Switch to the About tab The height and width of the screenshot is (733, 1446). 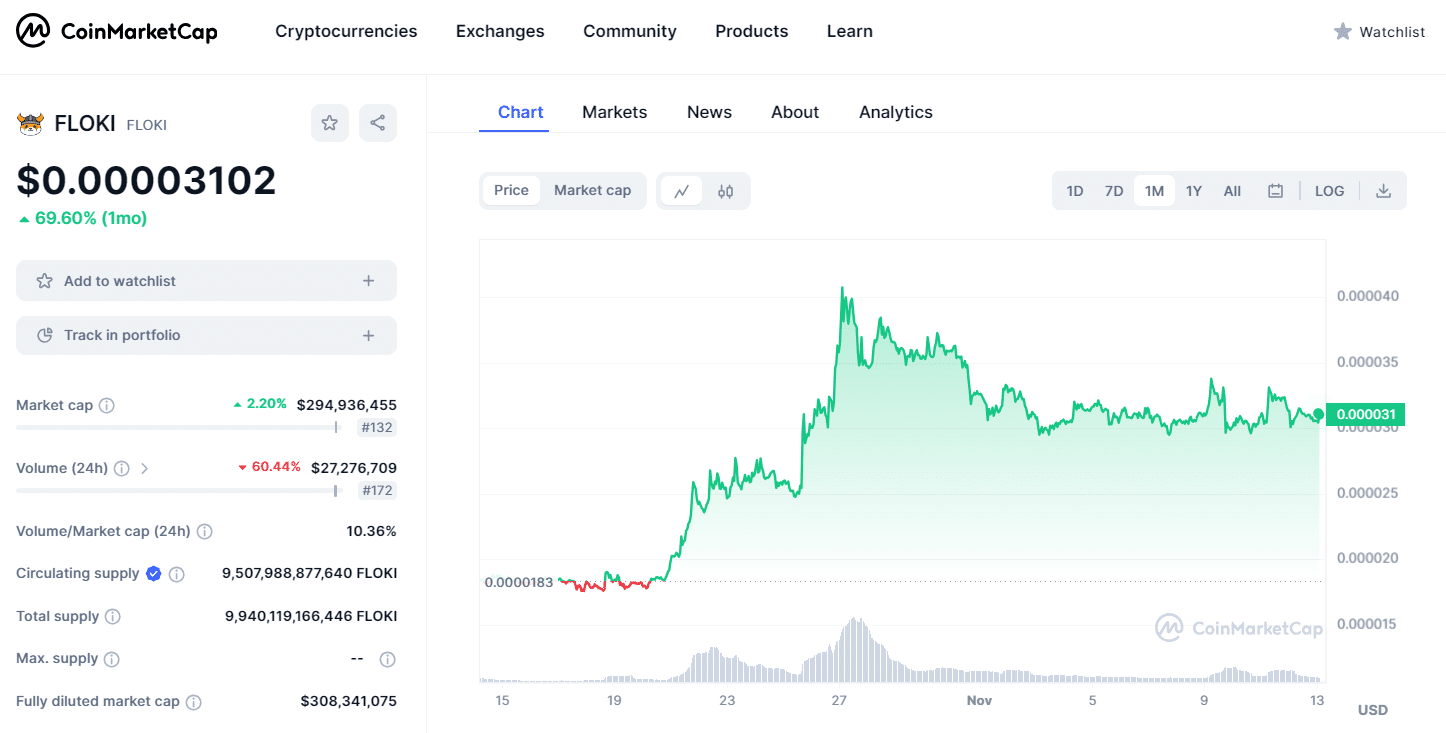[795, 112]
